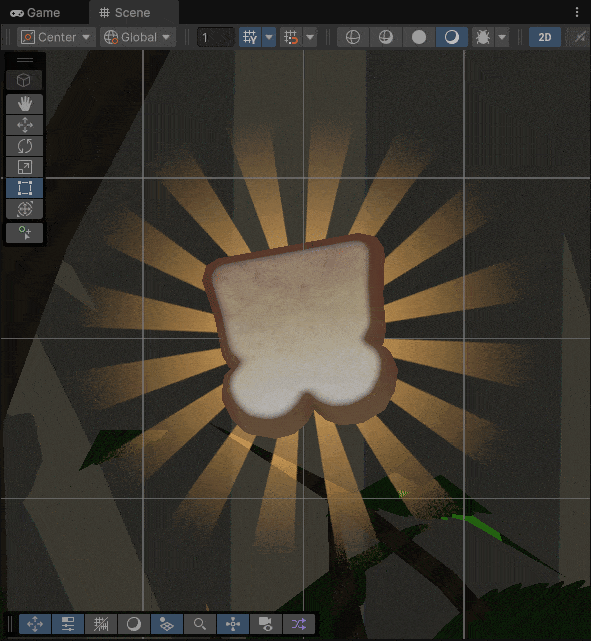Open the custom editor tools button
Image resolution: width=591 pixels, height=641 pixels.
pyautogui.click(x=25, y=233)
